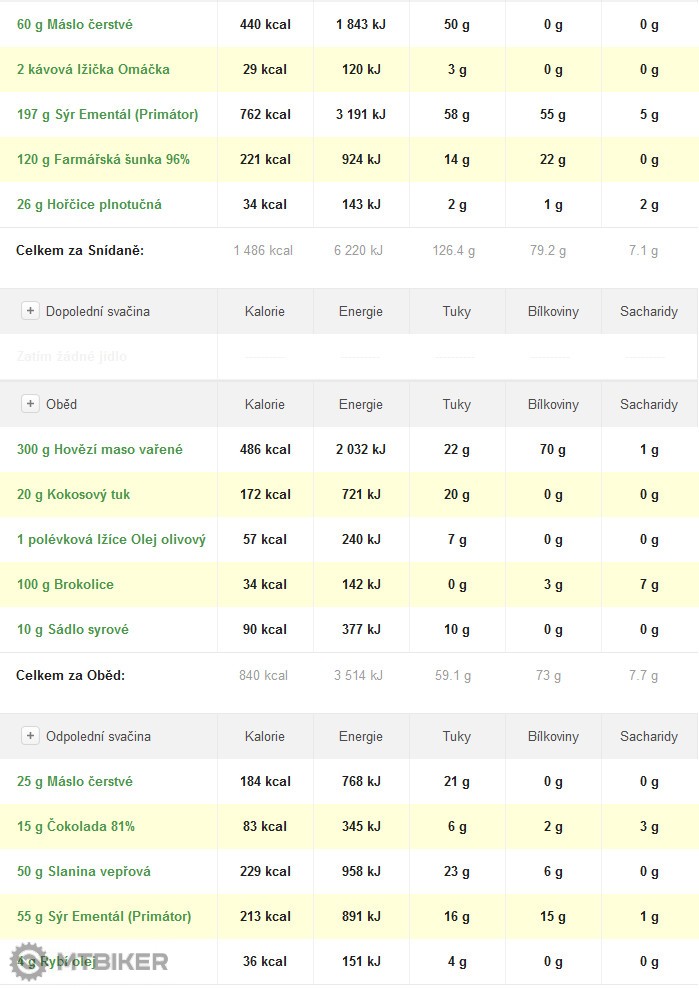Screen dimensions: 699x989
Task: Open the 10 g Sádlo syrové entry
Action: point(72,629)
